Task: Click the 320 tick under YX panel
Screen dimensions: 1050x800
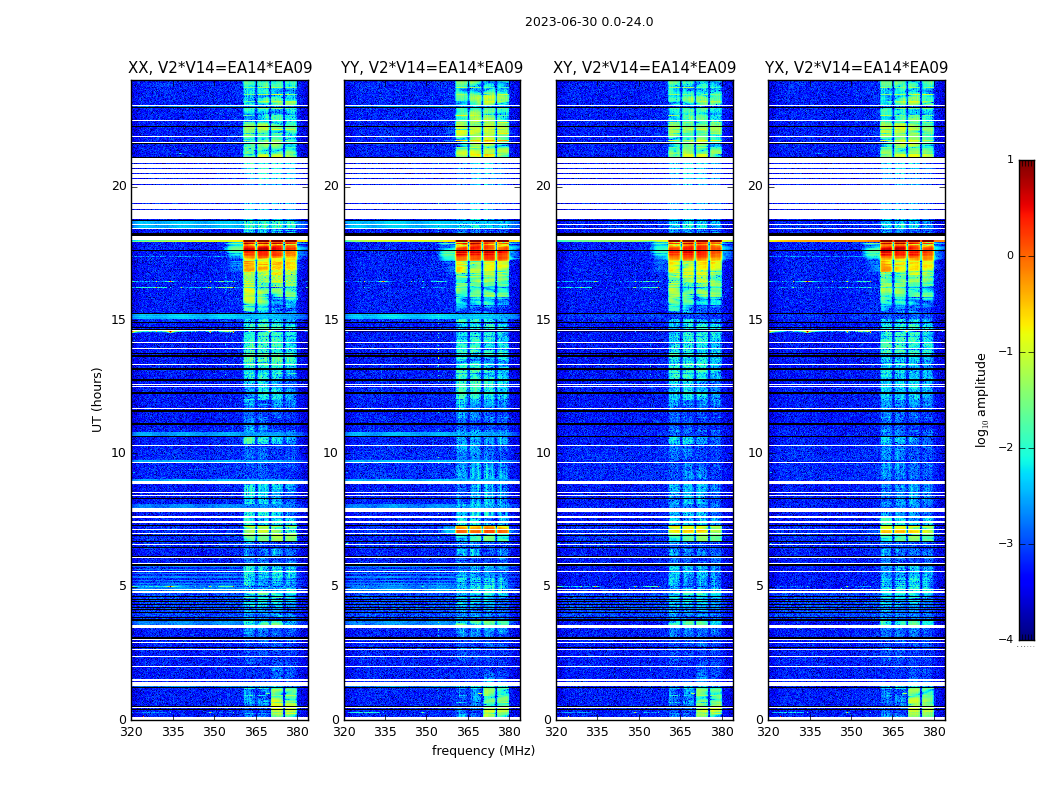Action: tap(769, 732)
